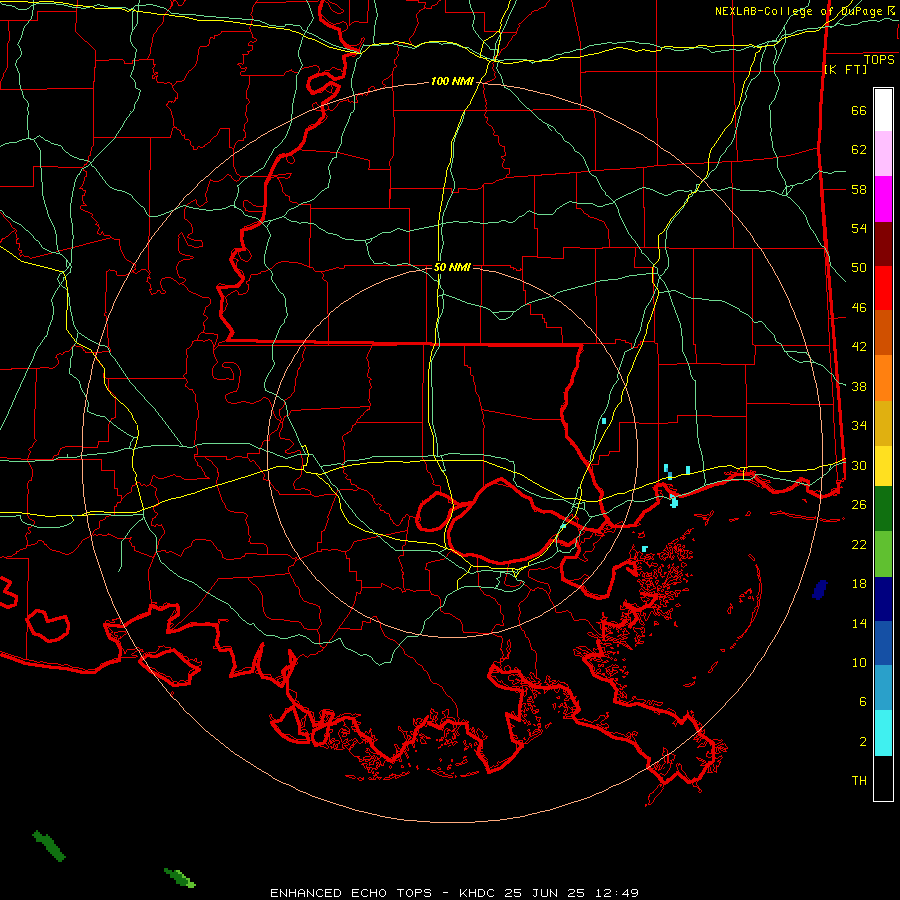Select the dark green legend swatch
Viewport: 900px width, 900px height.
883,509
